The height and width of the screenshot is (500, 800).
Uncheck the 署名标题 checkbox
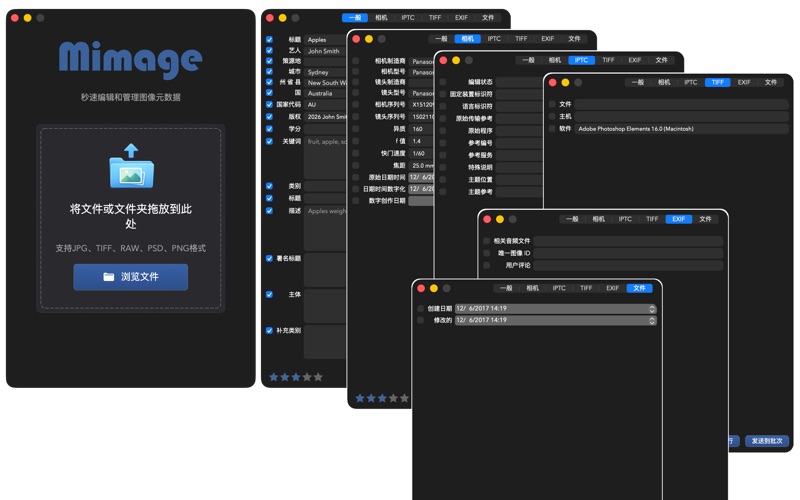pos(269,259)
